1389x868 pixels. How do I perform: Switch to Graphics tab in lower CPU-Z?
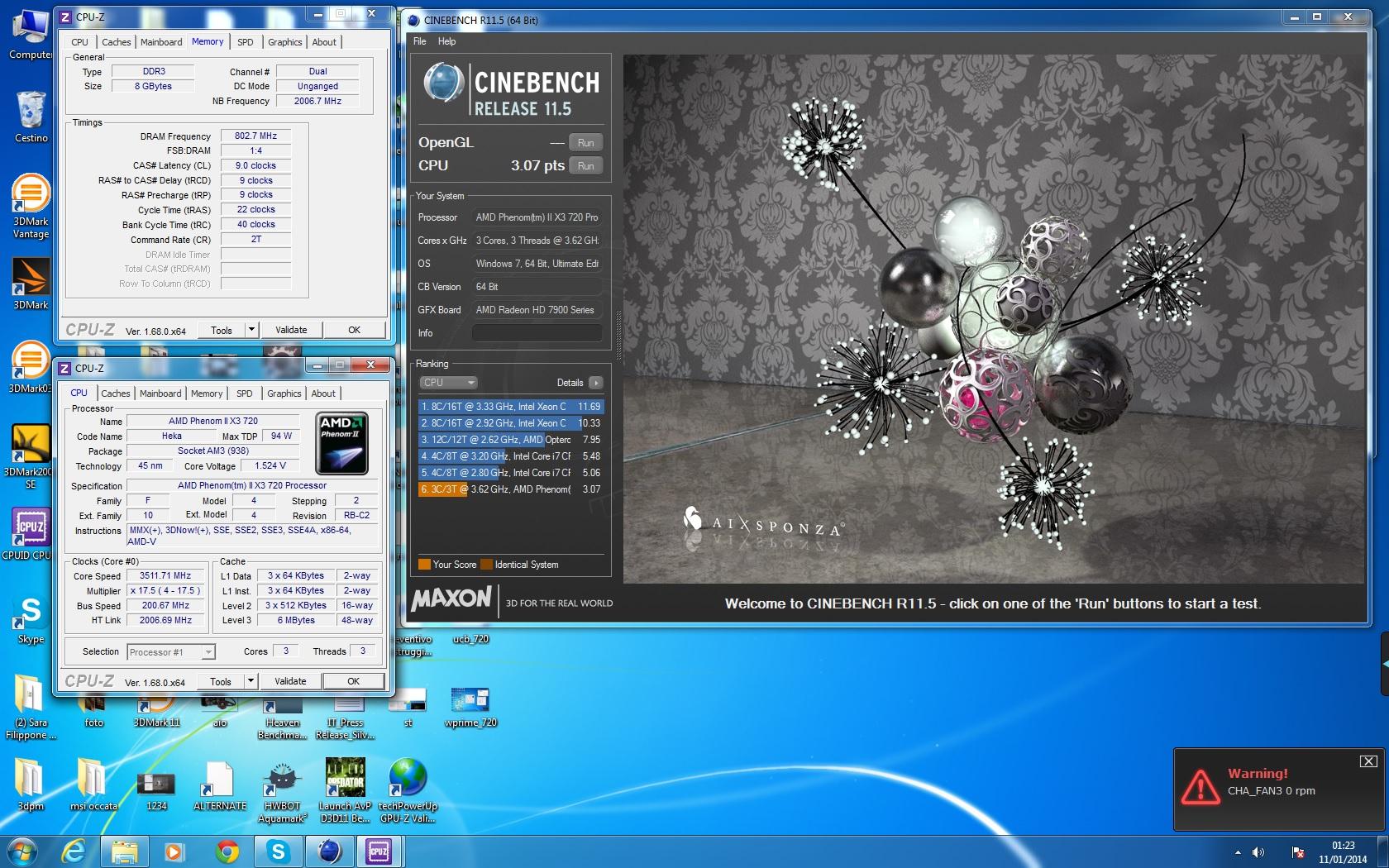[x=284, y=393]
